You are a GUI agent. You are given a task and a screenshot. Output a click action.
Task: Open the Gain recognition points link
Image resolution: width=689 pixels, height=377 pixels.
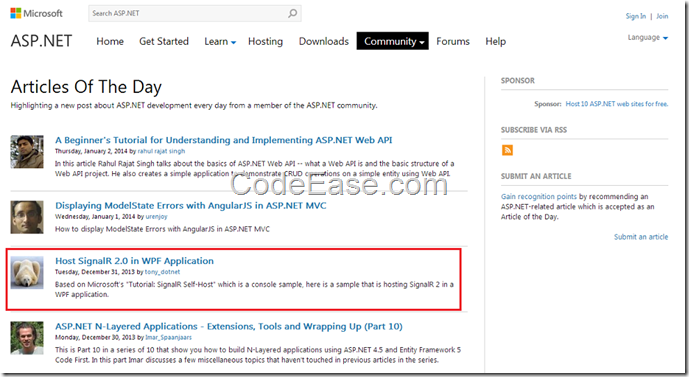(539, 196)
